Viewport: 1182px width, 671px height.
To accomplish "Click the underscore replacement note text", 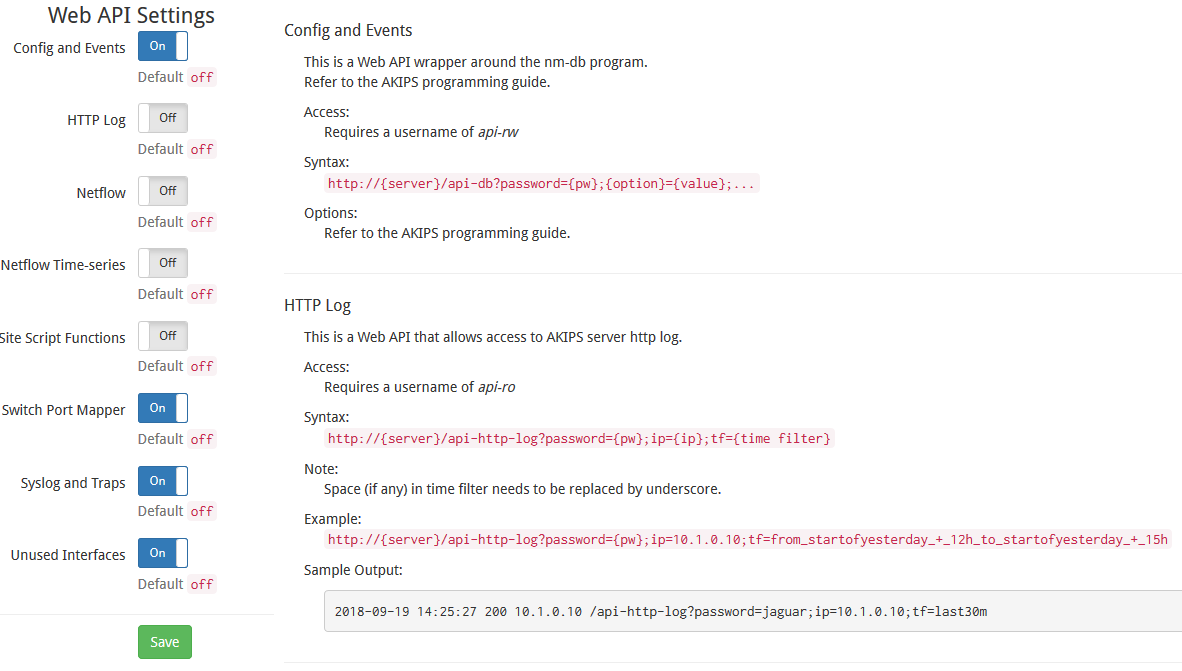I will [x=522, y=489].
